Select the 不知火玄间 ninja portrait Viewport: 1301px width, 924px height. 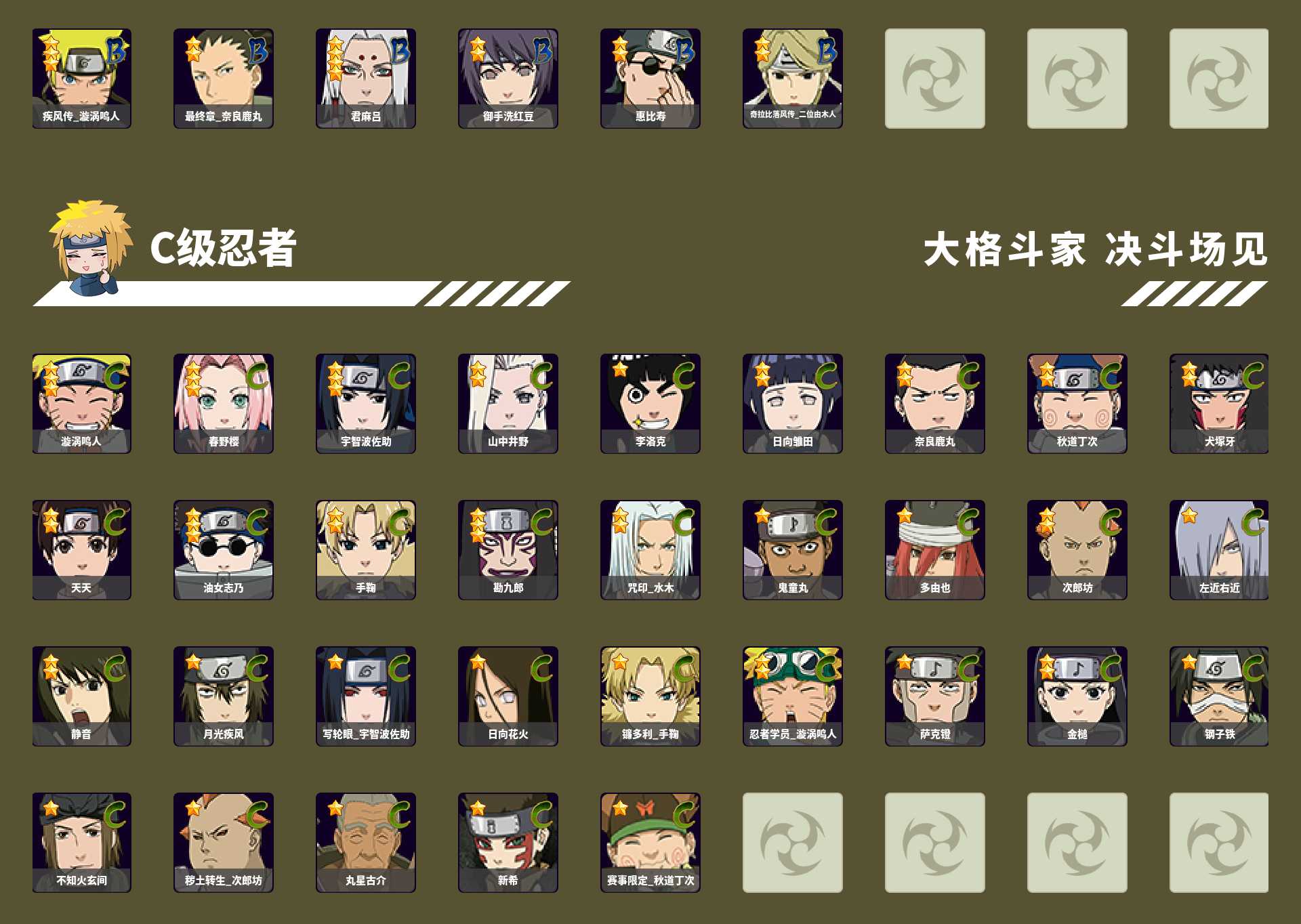pos(81,843)
